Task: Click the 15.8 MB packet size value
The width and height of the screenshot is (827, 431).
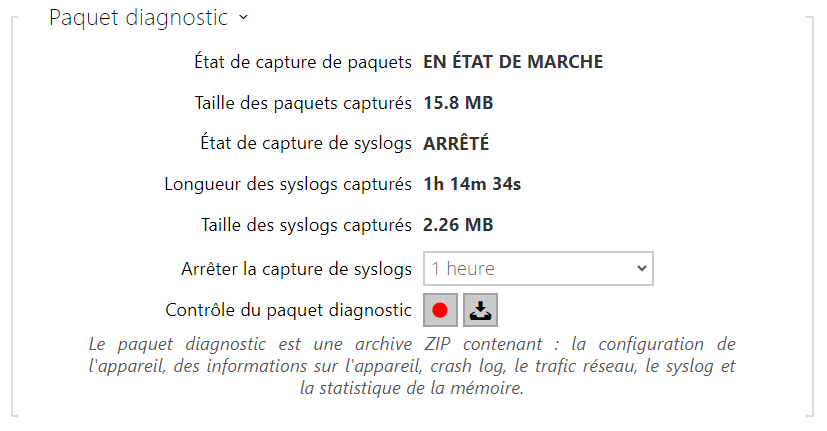Action: click(x=458, y=102)
